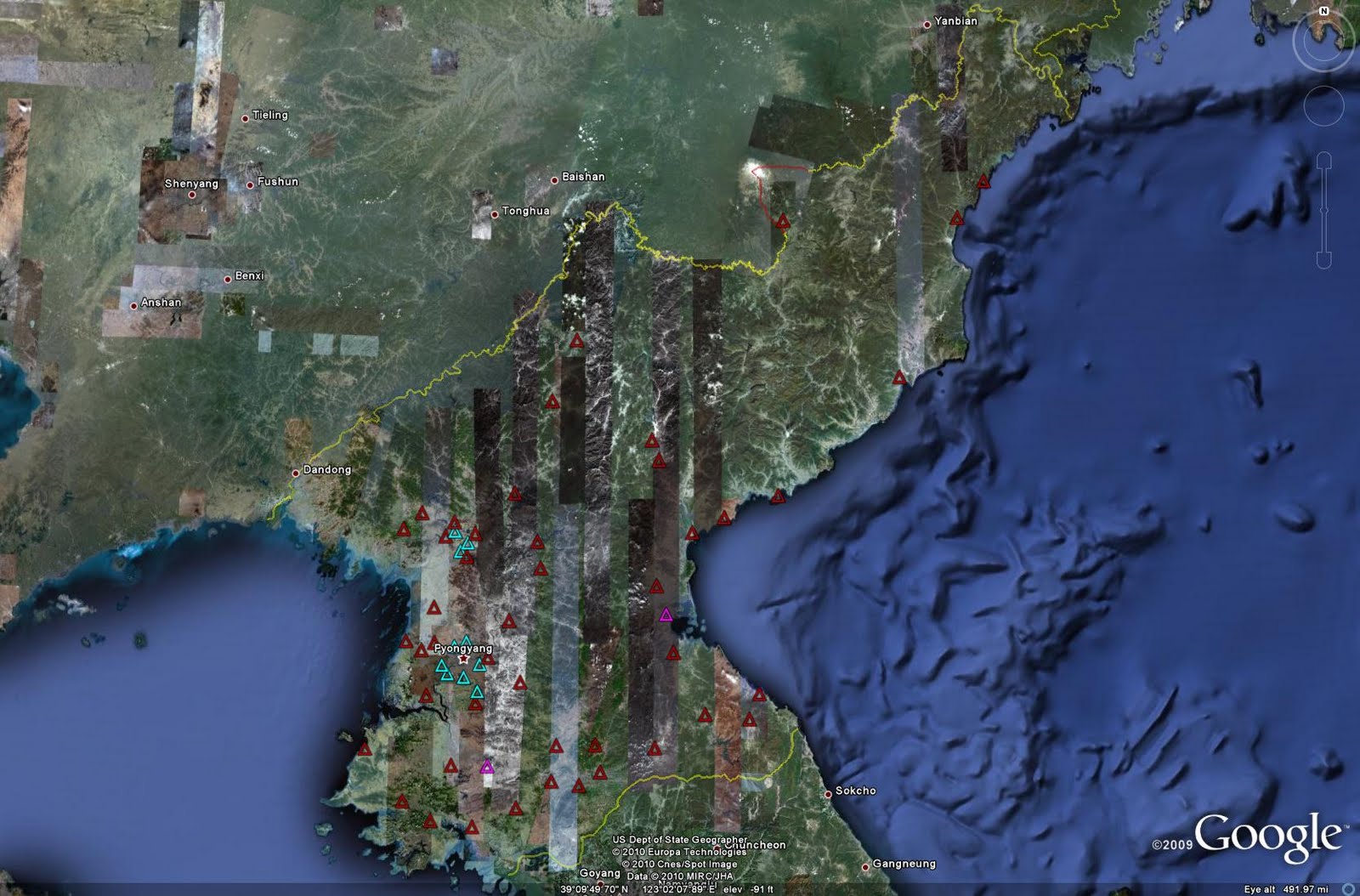Select the red triangle marker near the northeast coastline
This screenshot has width=1360, height=896.
(985, 182)
